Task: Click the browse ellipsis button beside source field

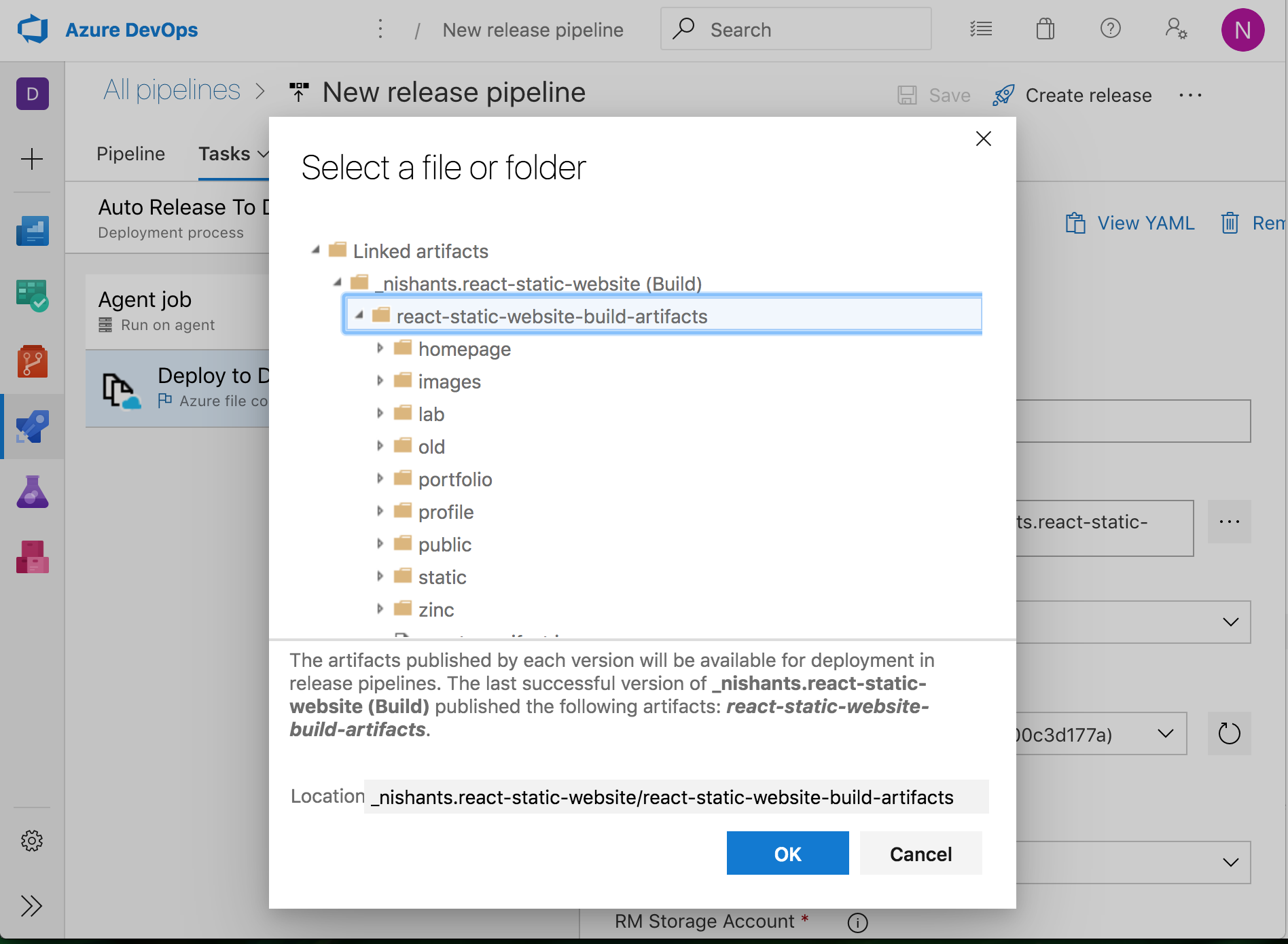Action: point(1230,522)
